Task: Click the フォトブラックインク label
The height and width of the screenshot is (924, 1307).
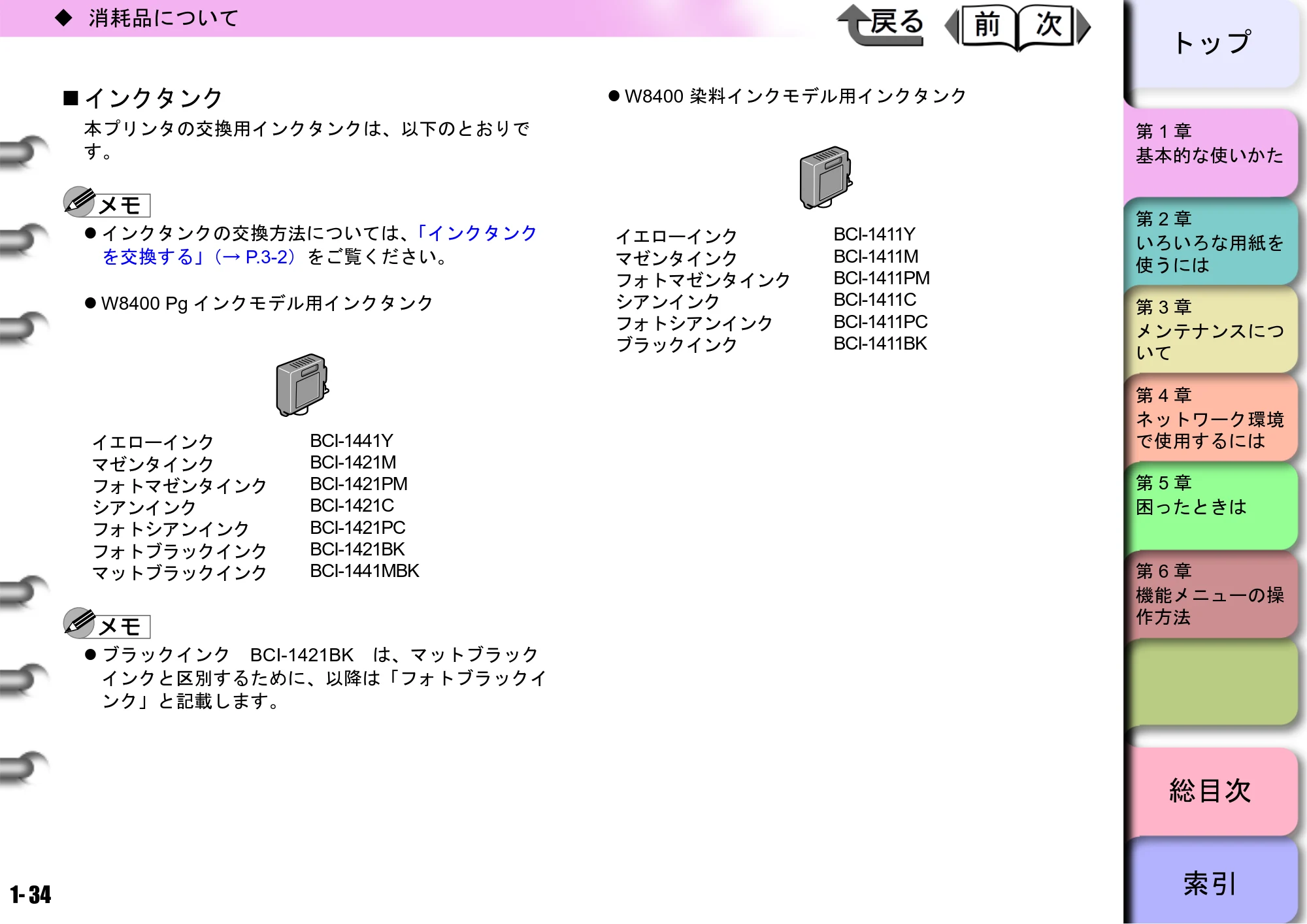Action: coord(179,552)
